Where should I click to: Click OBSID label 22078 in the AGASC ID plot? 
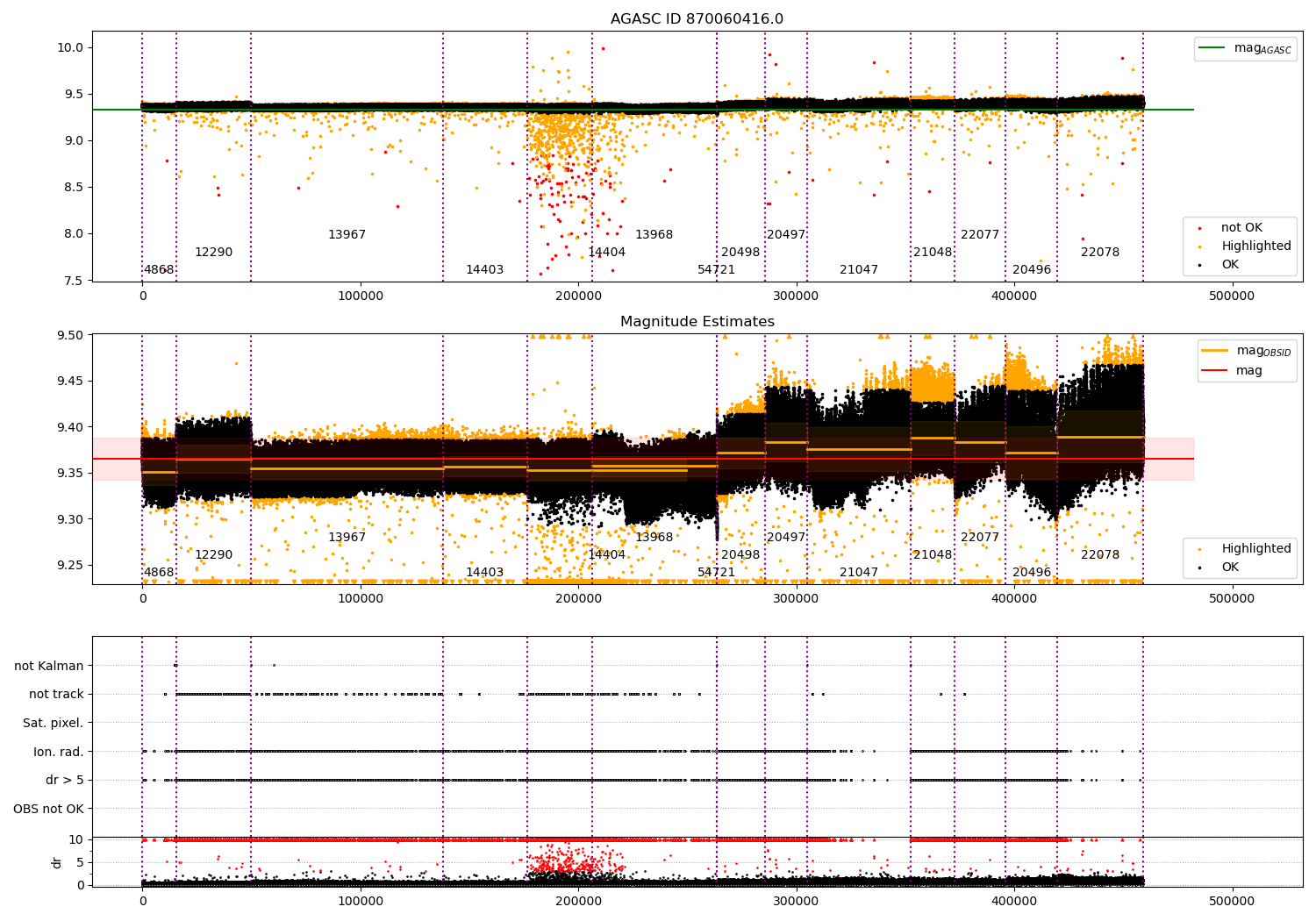[1100, 253]
